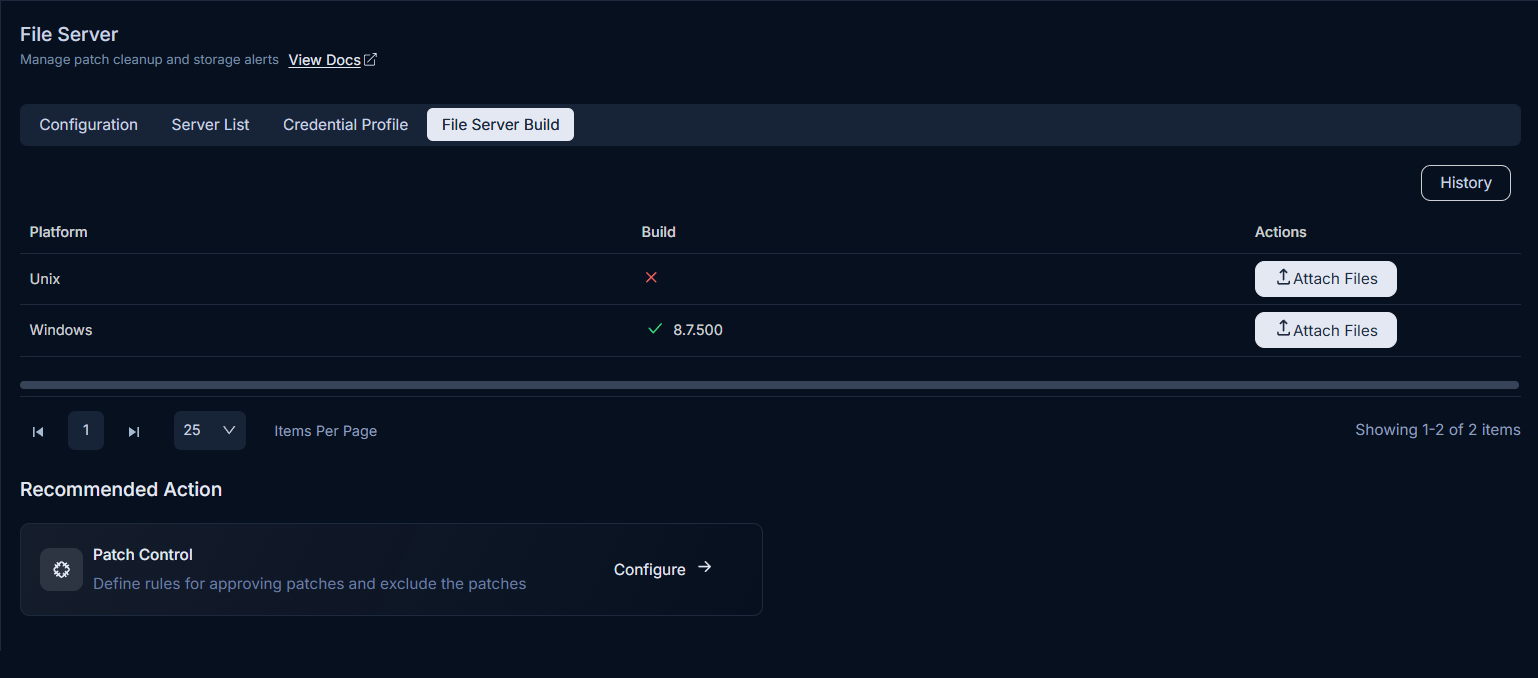Click the red cross build status for Unix
The height and width of the screenshot is (678, 1538).
[651, 277]
